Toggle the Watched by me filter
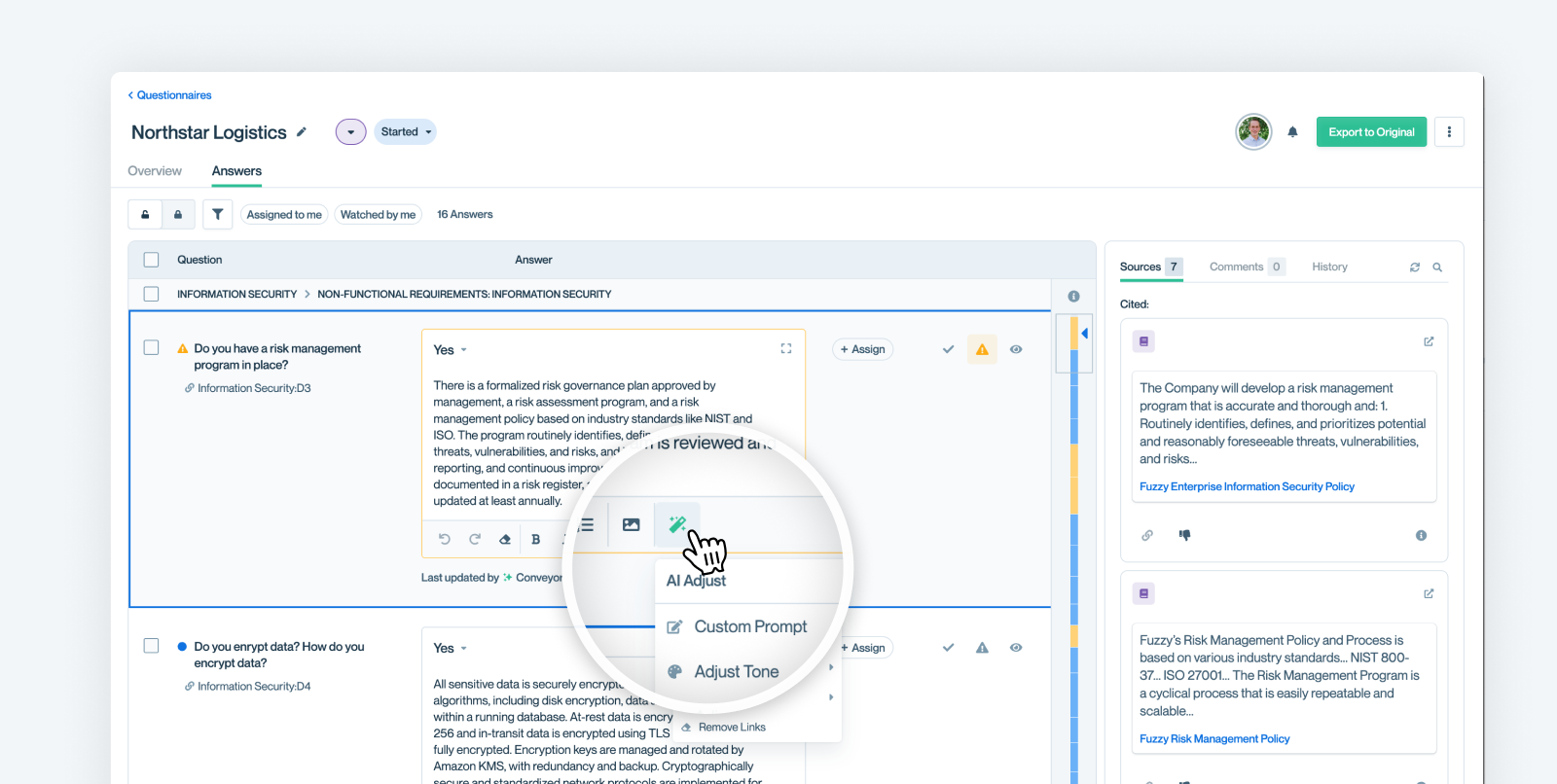 tap(378, 215)
